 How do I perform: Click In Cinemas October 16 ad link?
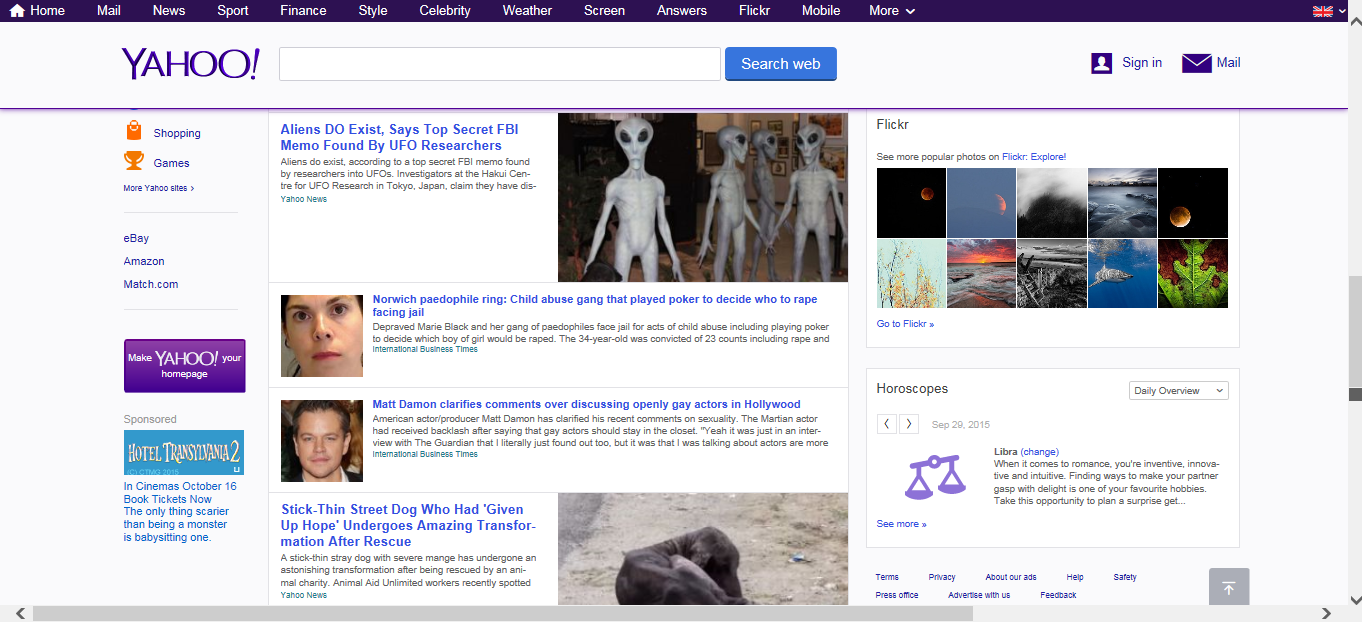pos(180,486)
